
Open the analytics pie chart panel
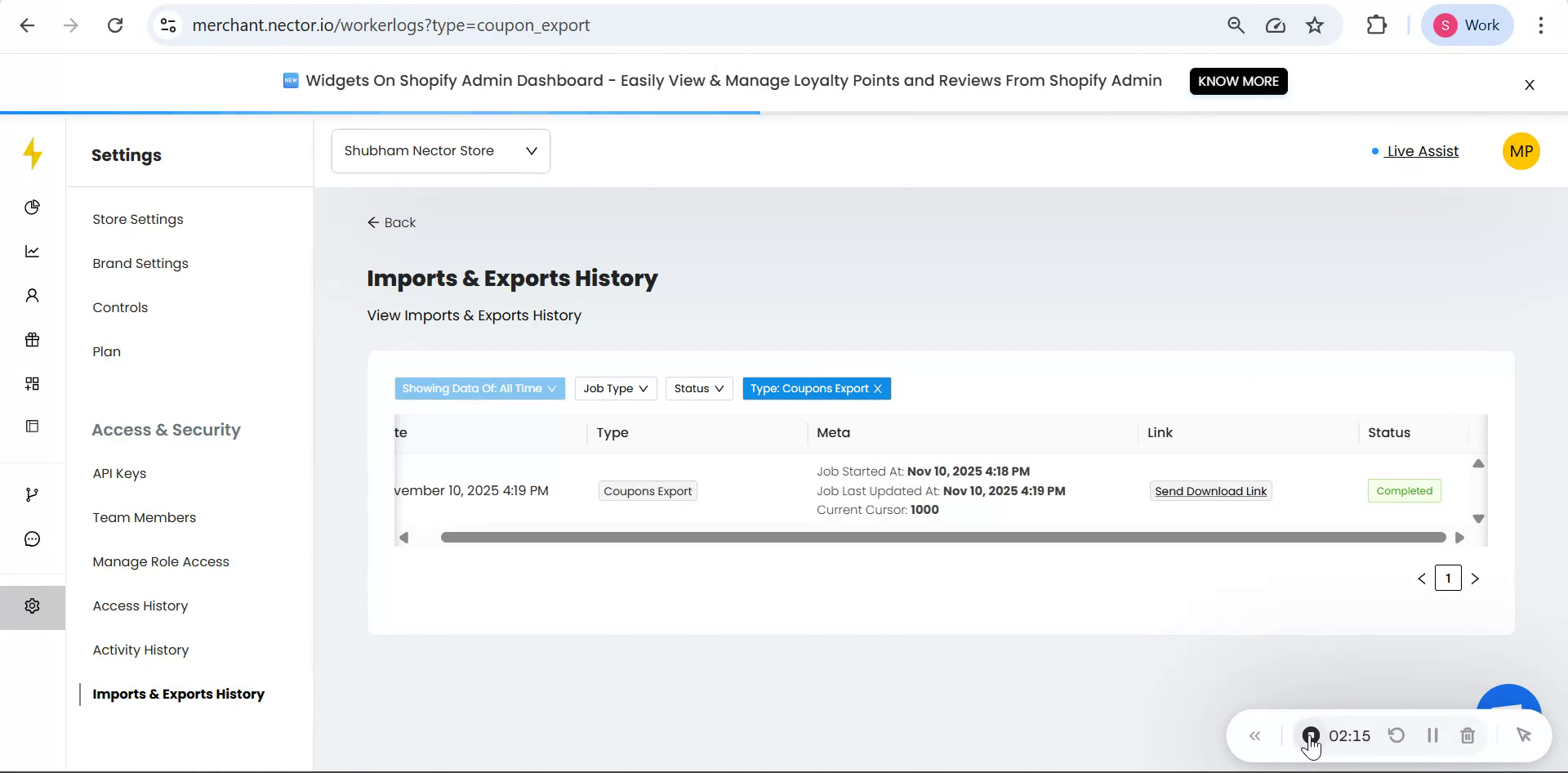coord(32,208)
